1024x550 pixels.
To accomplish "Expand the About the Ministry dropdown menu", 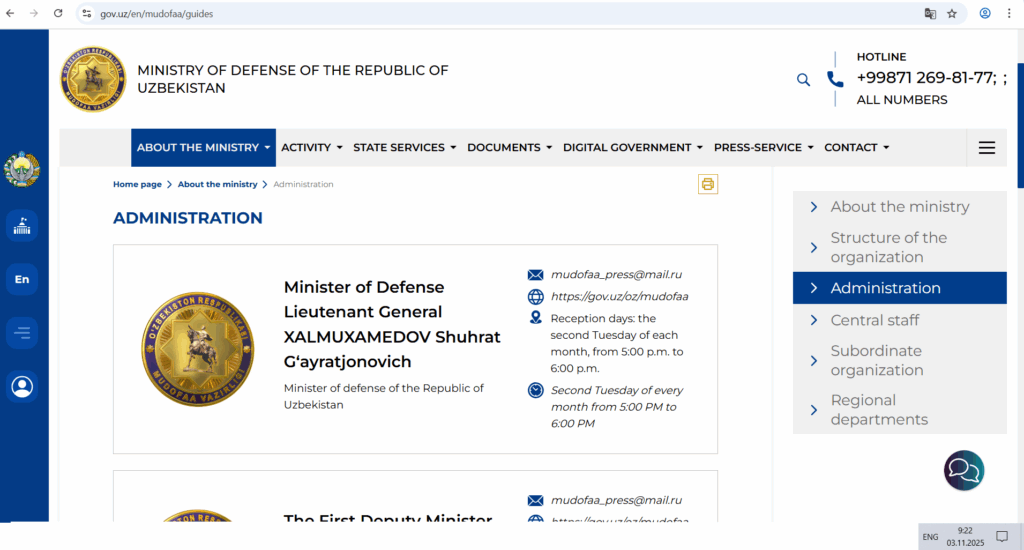I will tap(204, 148).
